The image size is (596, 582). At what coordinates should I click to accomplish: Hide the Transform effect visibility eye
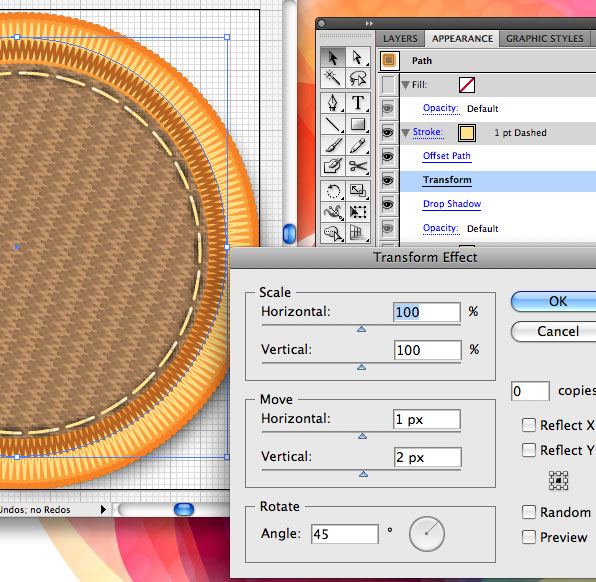(x=387, y=180)
